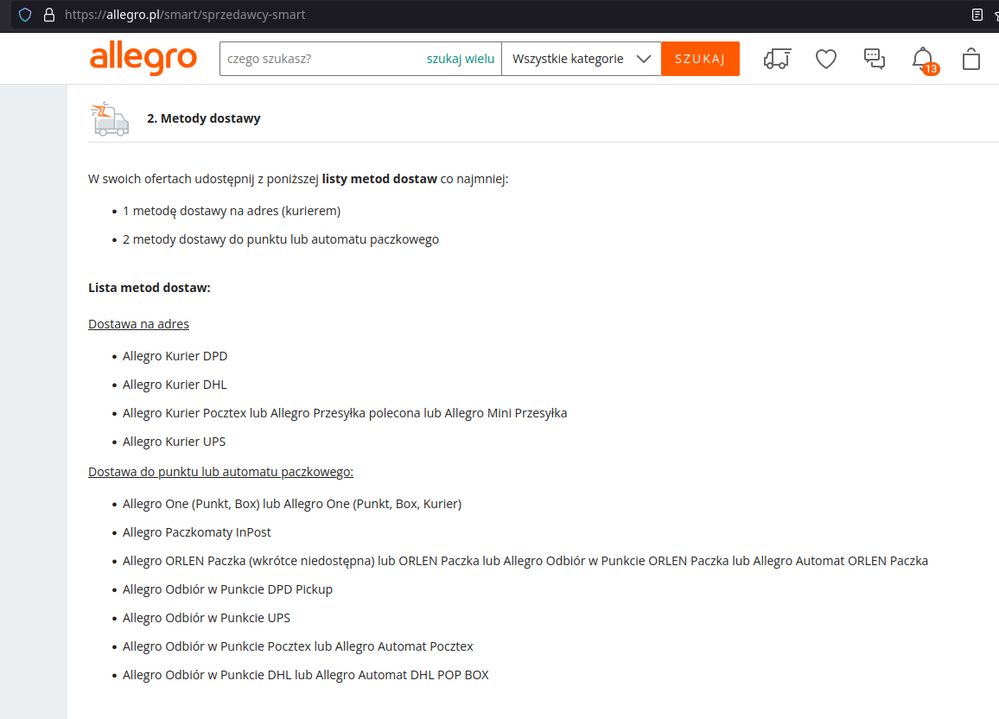
Task: Open the shopping bag cart icon
Action: pyautogui.click(x=971, y=59)
